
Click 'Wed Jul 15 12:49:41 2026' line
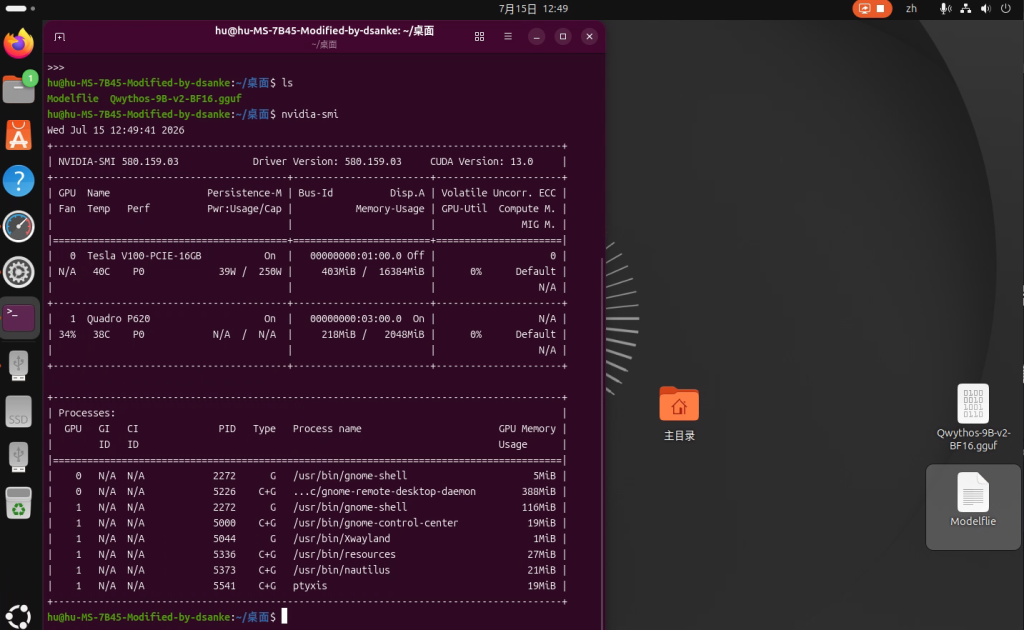tap(116, 130)
